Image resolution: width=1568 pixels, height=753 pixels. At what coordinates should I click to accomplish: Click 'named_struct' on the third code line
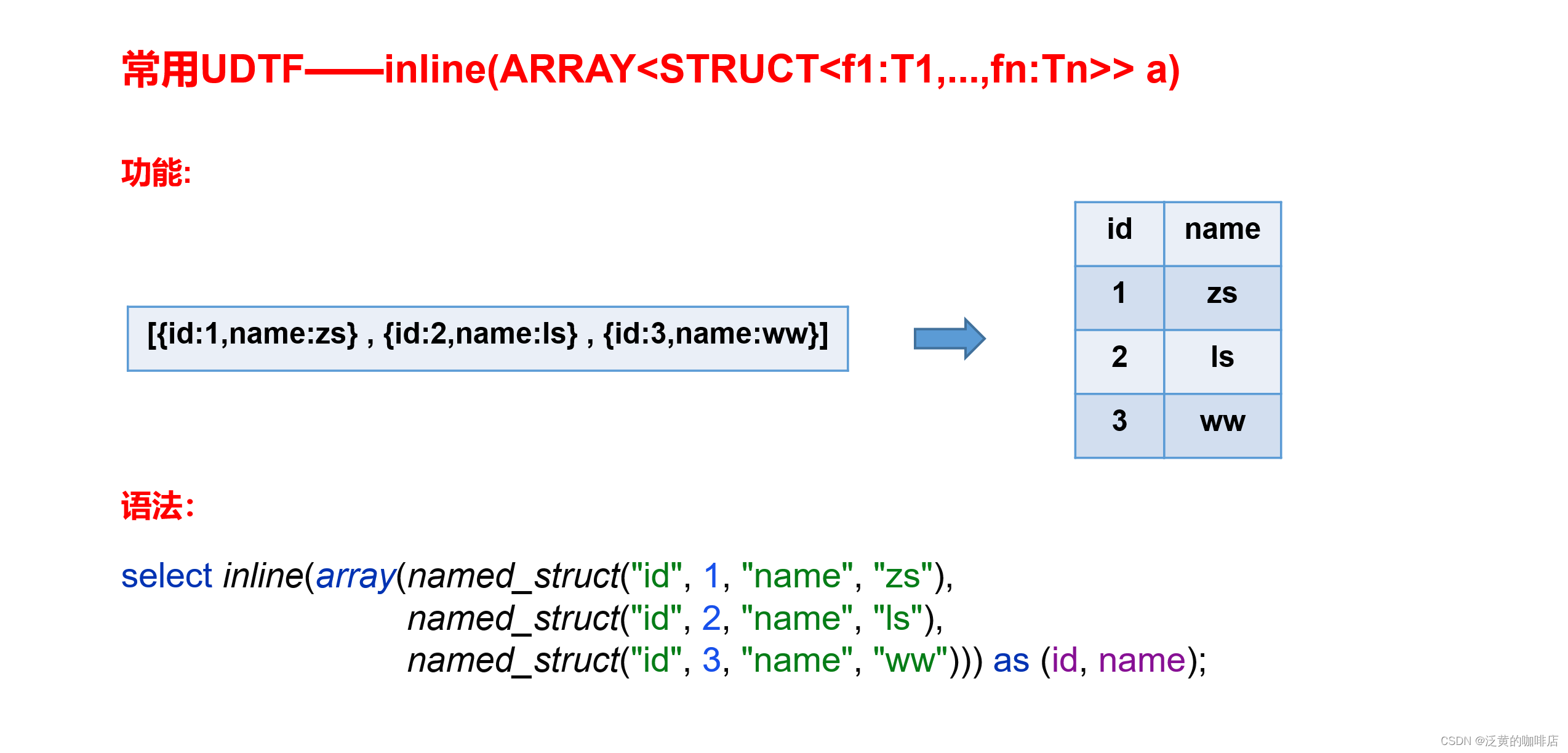coord(514,661)
